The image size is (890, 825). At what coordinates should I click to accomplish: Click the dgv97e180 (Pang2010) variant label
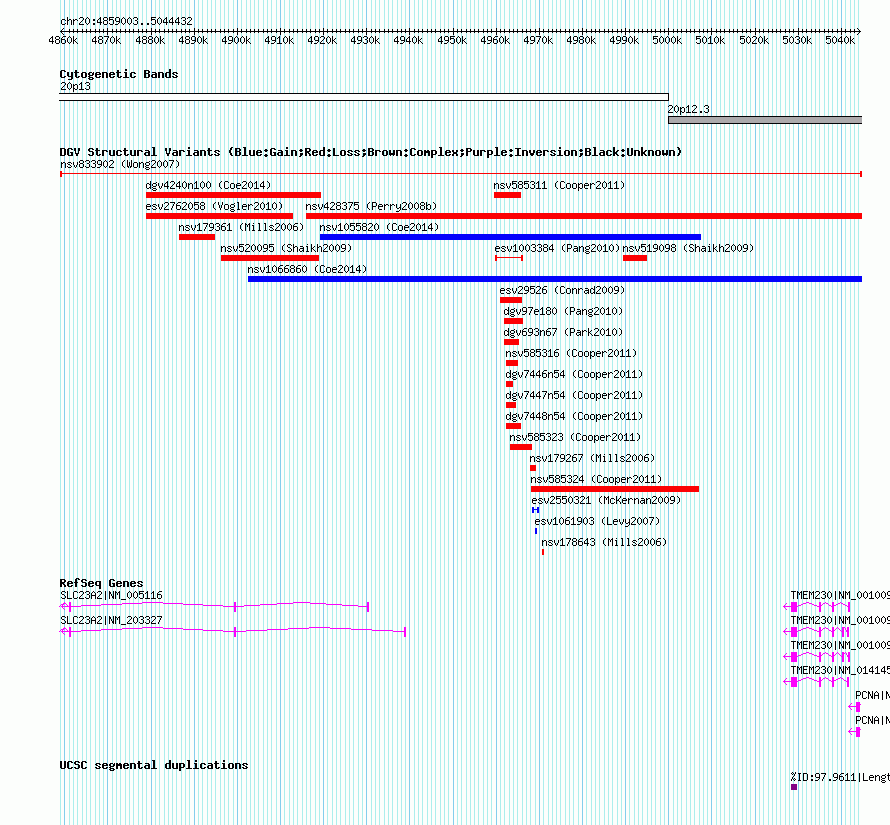pyautogui.click(x=563, y=312)
